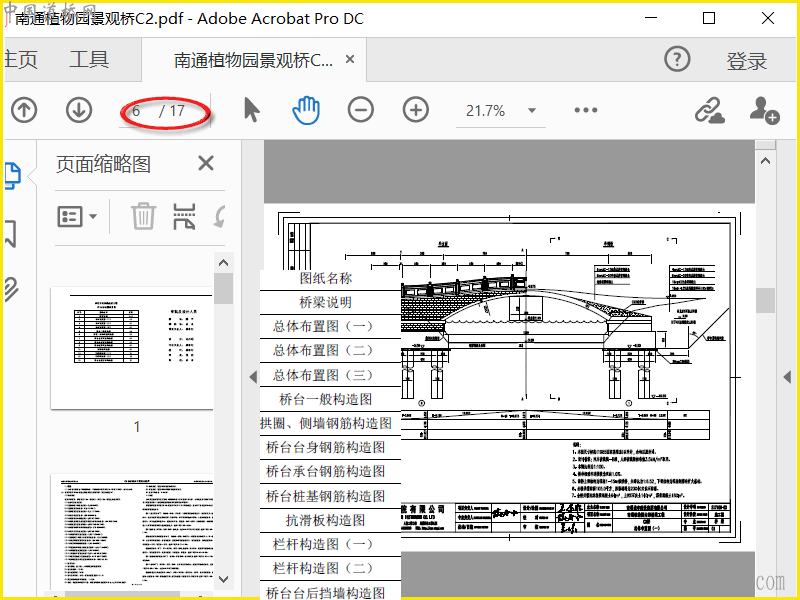
Task: Go to the previous page with the up arrow icon
Action: point(24,110)
